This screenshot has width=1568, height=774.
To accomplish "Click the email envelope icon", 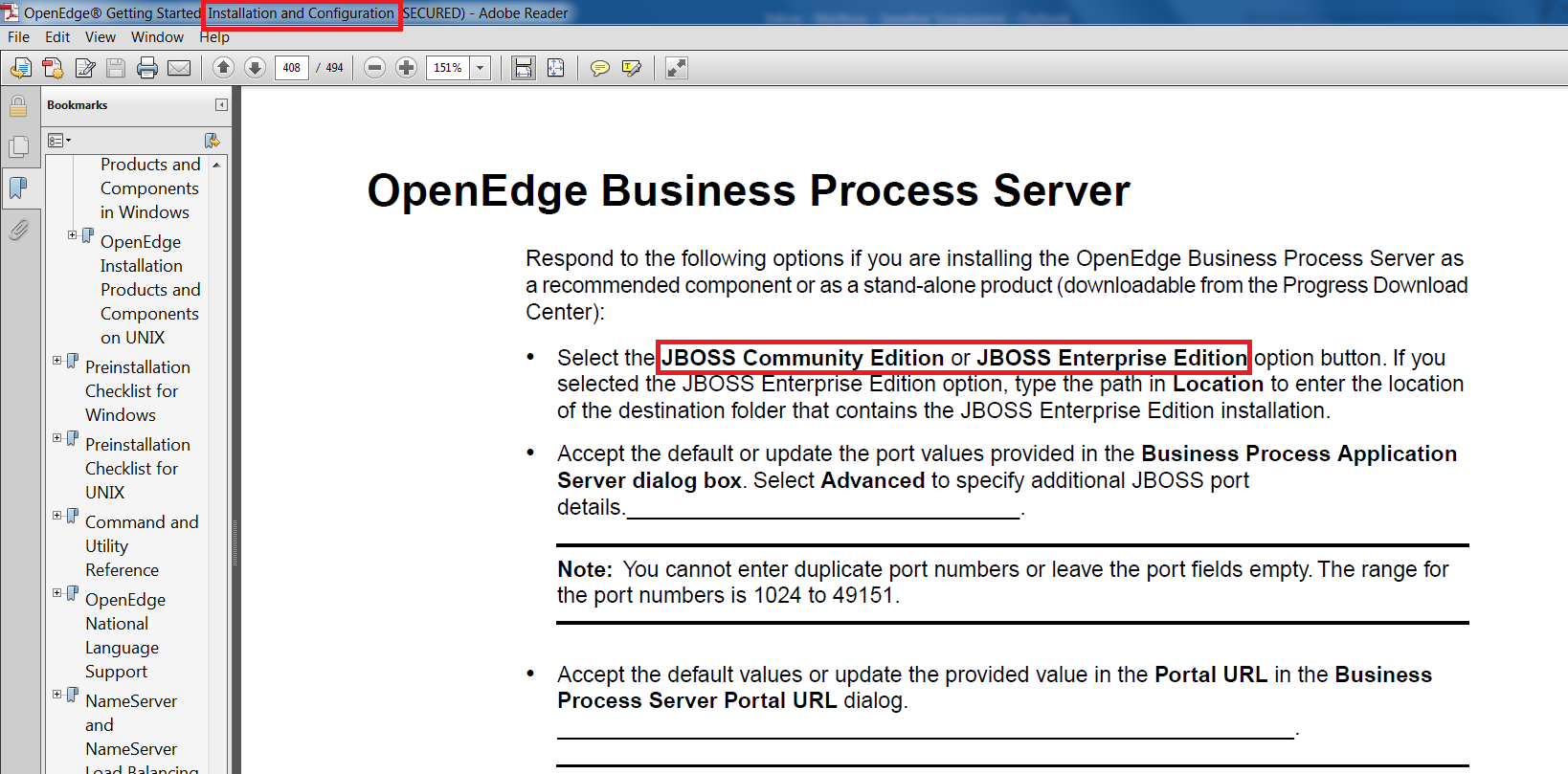I will click(x=179, y=68).
